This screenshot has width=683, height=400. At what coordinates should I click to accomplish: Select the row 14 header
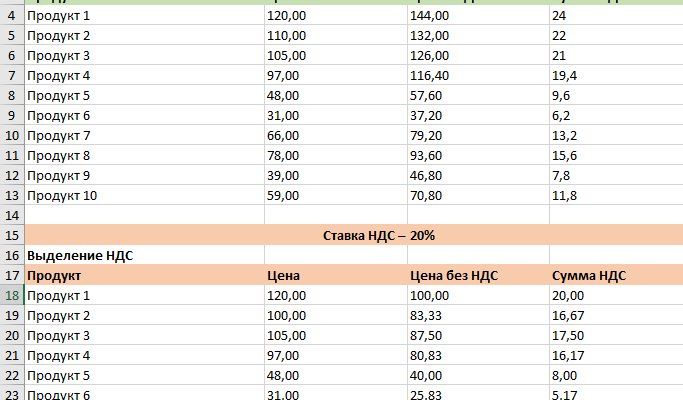click(12, 215)
